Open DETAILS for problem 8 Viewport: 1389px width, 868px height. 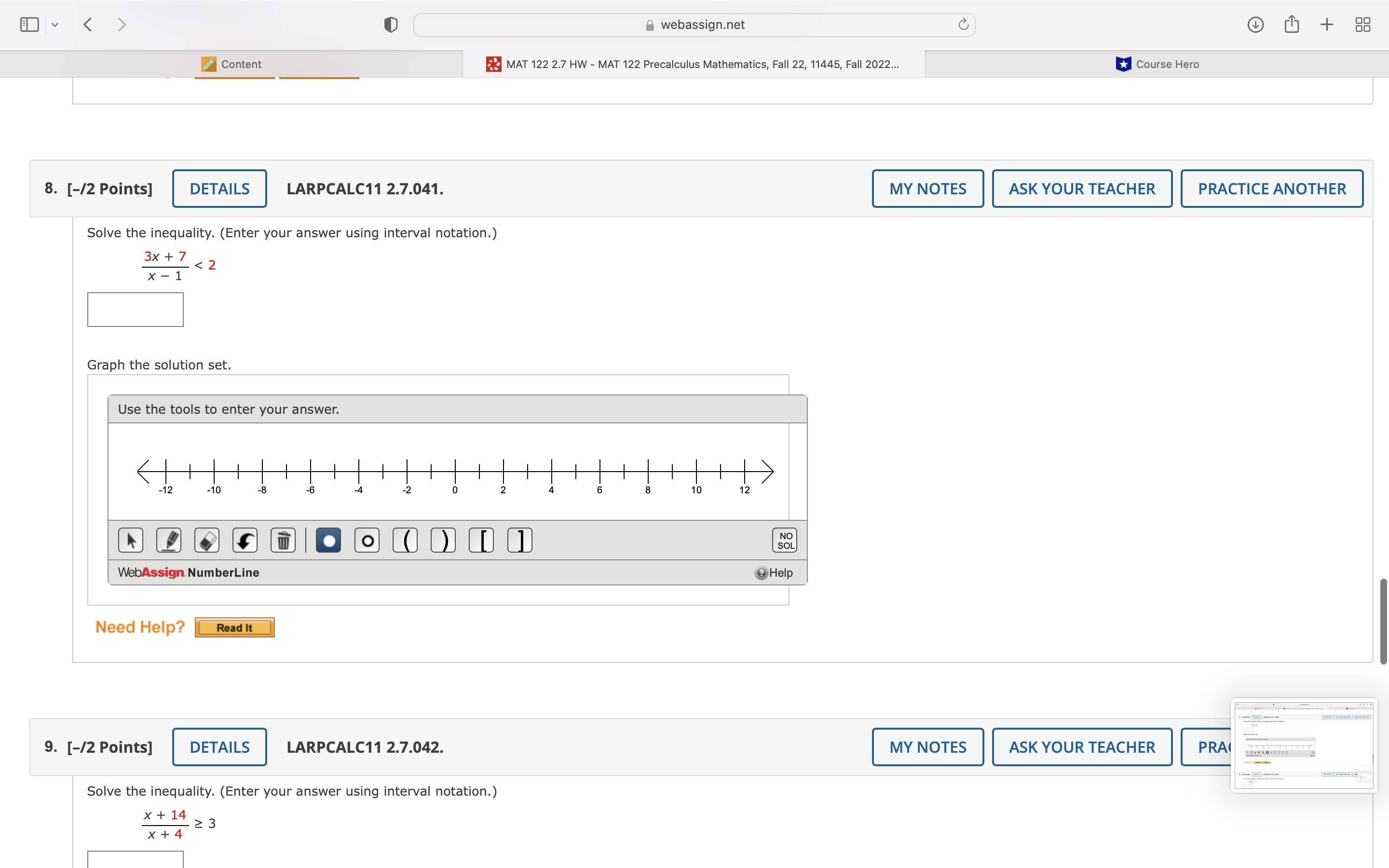219,188
